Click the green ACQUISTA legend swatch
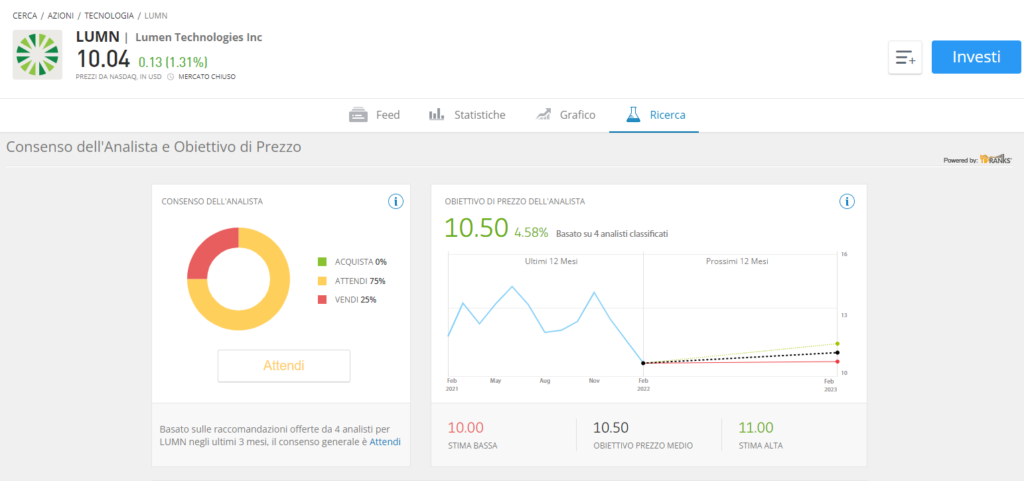 (322, 262)
